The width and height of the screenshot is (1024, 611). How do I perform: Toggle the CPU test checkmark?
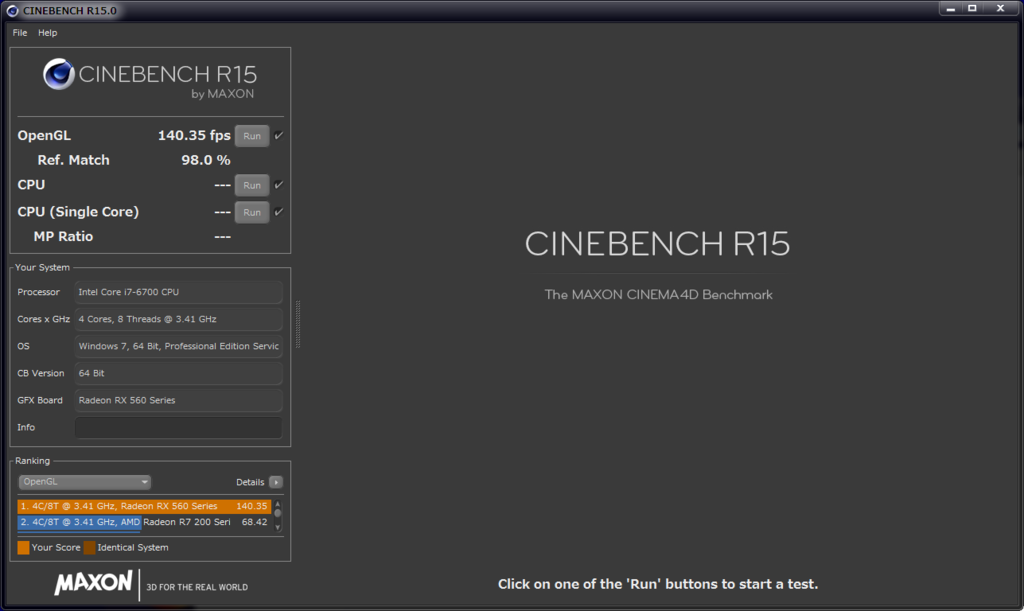coord(279,185)
